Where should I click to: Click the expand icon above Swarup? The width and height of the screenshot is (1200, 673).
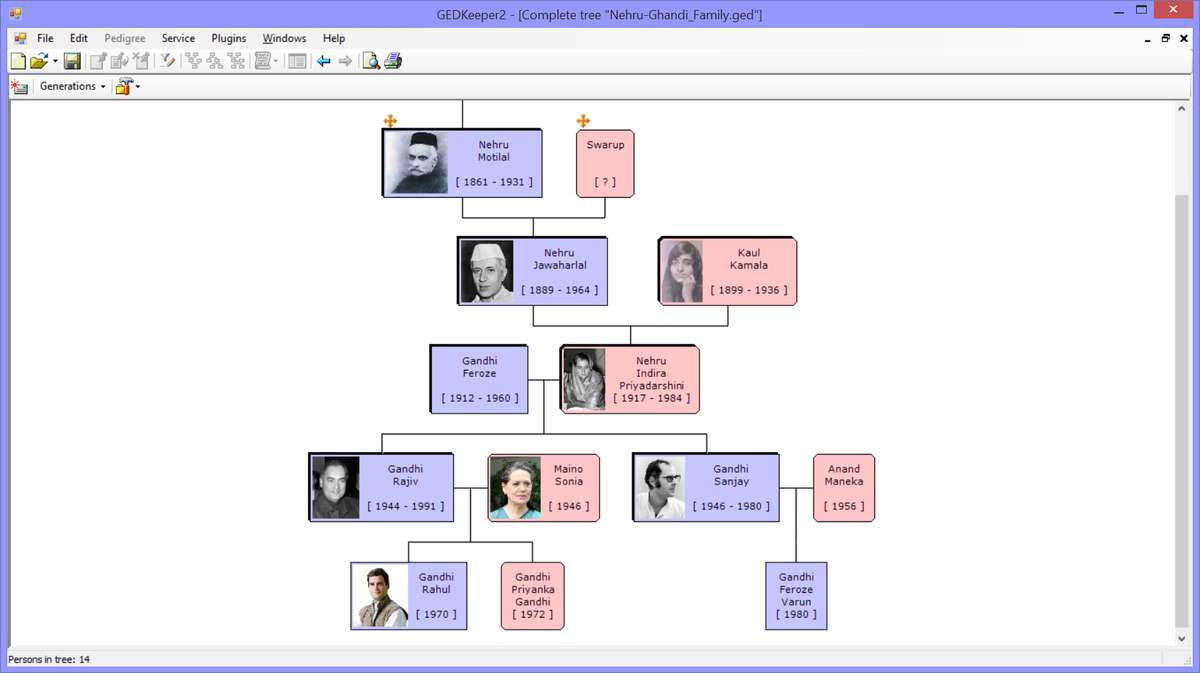583,121
